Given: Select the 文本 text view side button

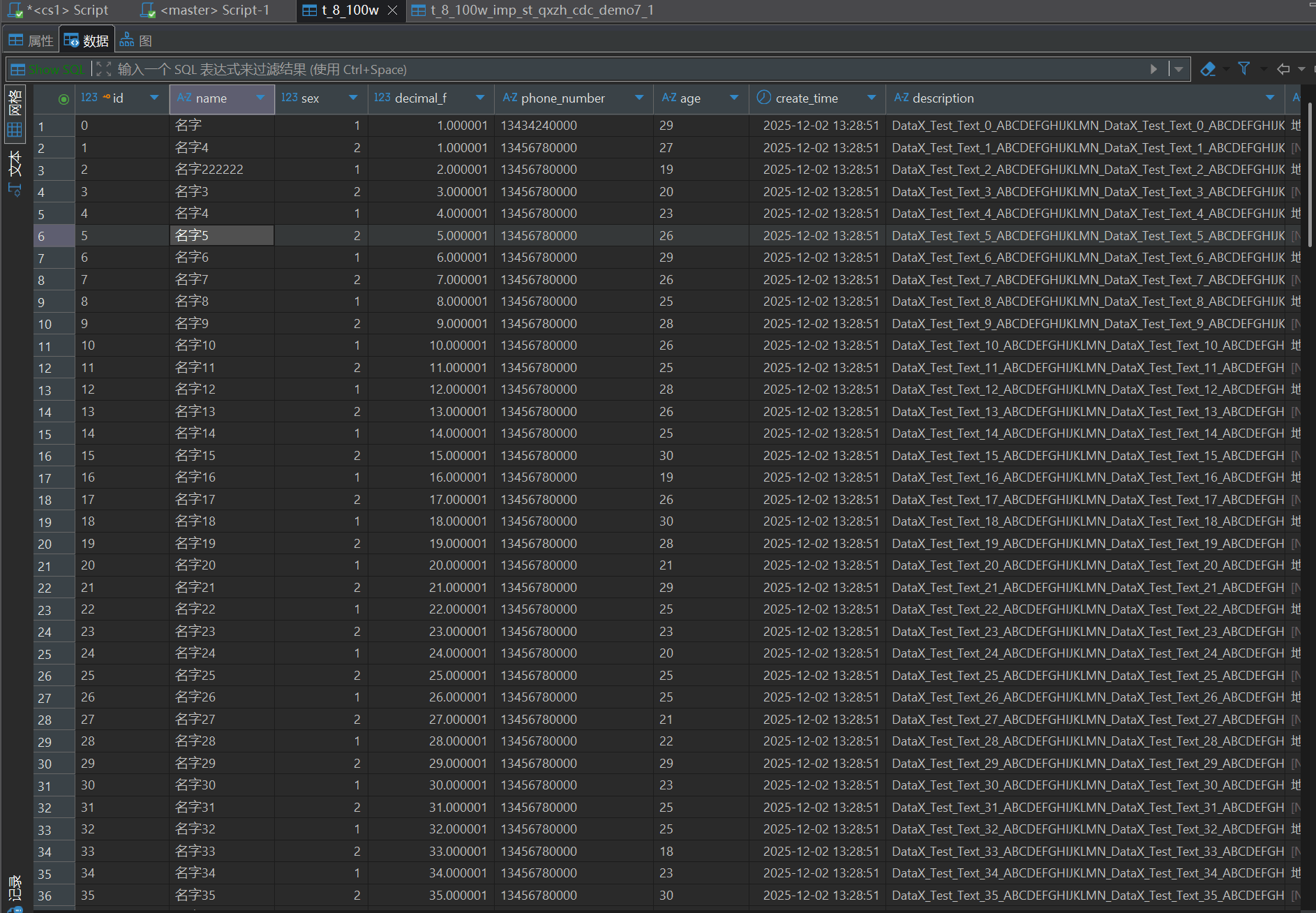Looking at the screenshot, I should [x=15, y=173].
